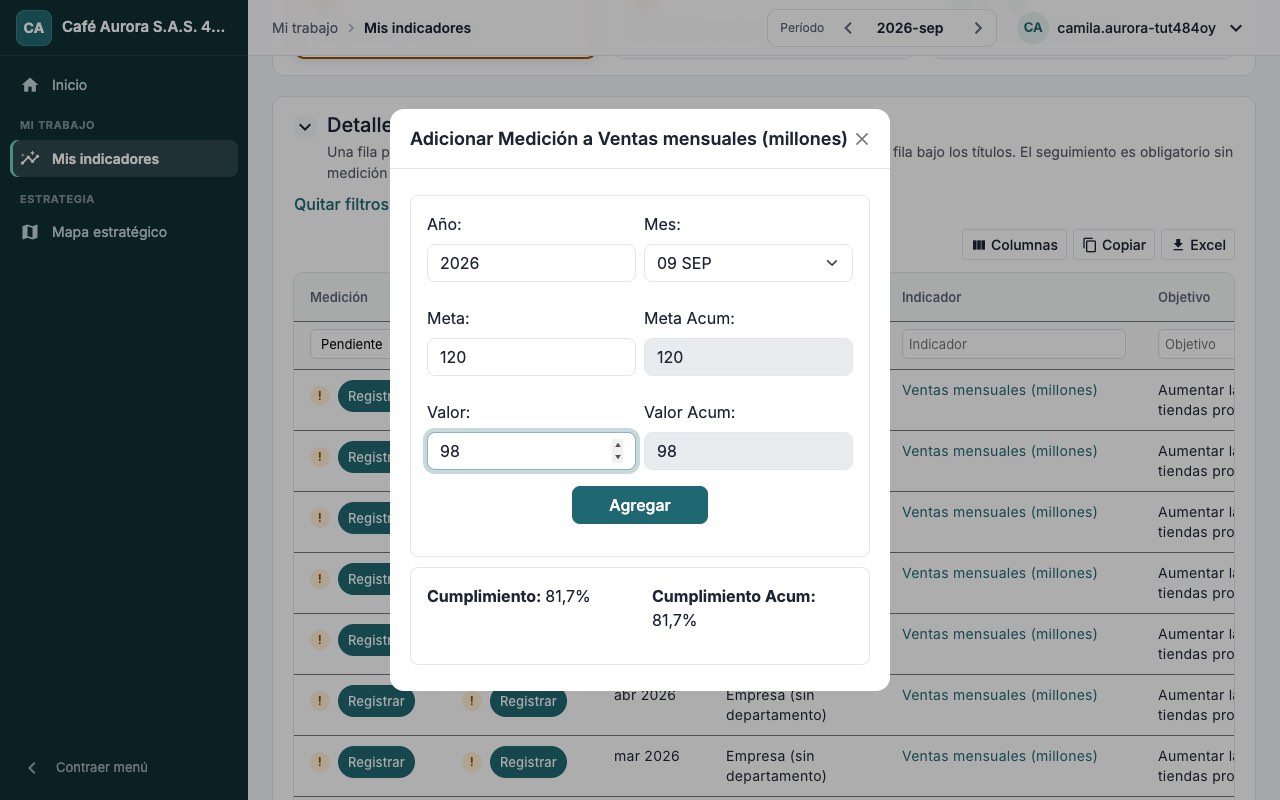Open Mapa estratégico in the sidebar
This screenshot has width=1280, height=800.
click(x=124, y=232)
